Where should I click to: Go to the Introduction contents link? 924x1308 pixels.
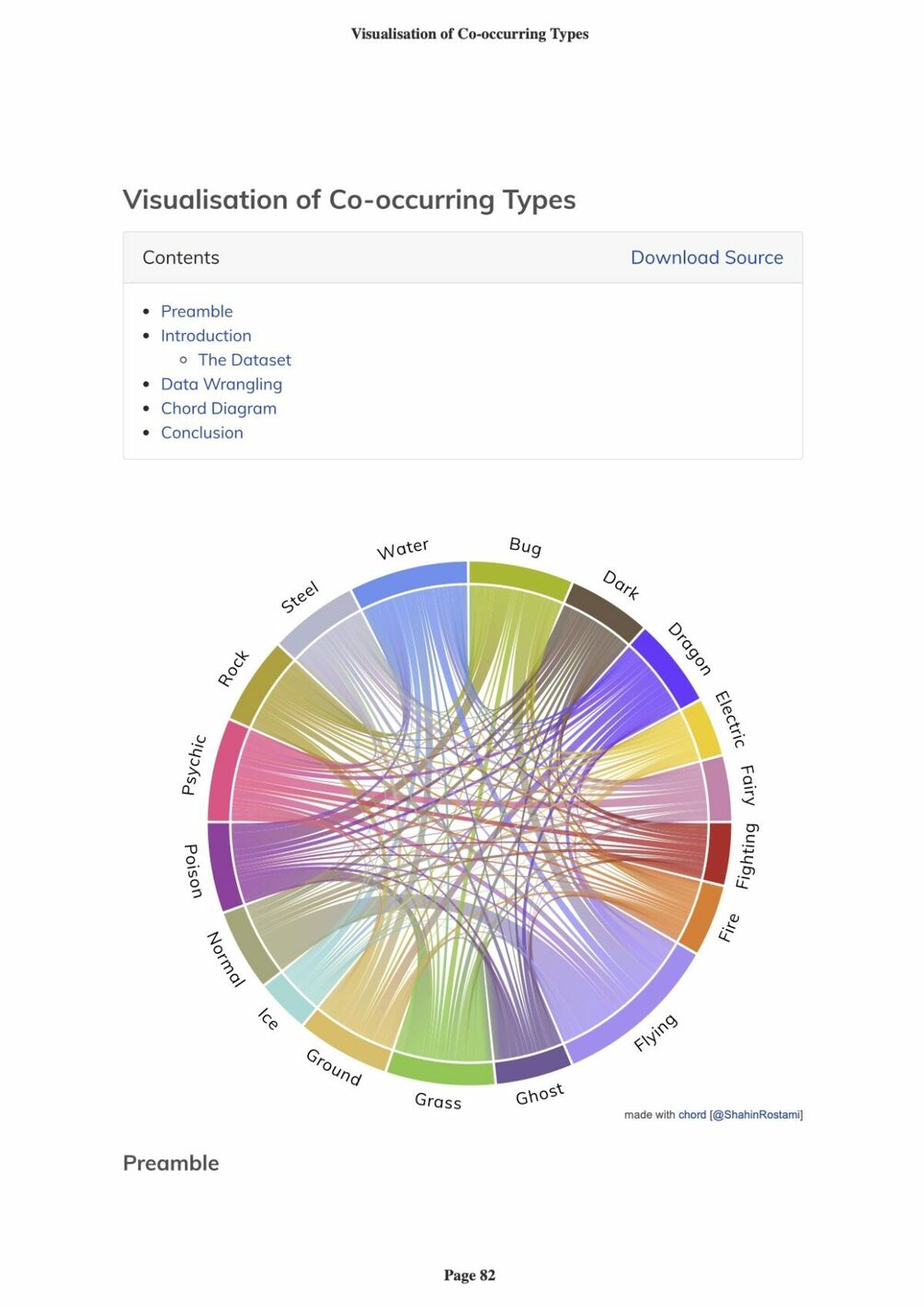206,336
